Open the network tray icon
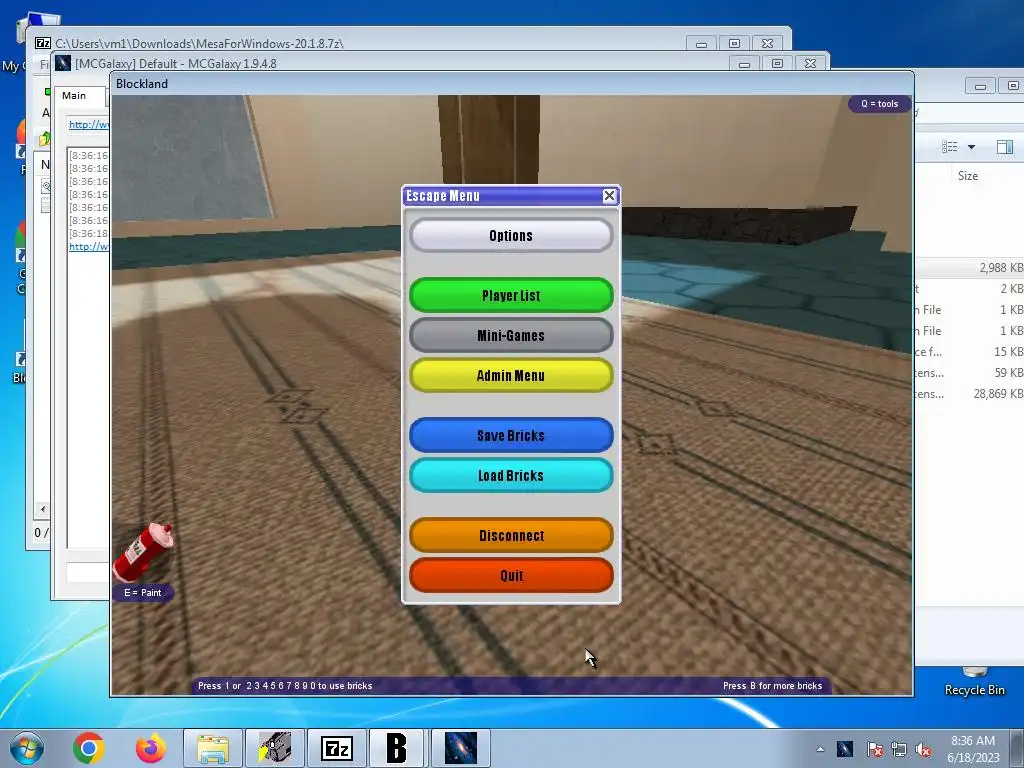The image size is (1024, 768). coord(899,749)
